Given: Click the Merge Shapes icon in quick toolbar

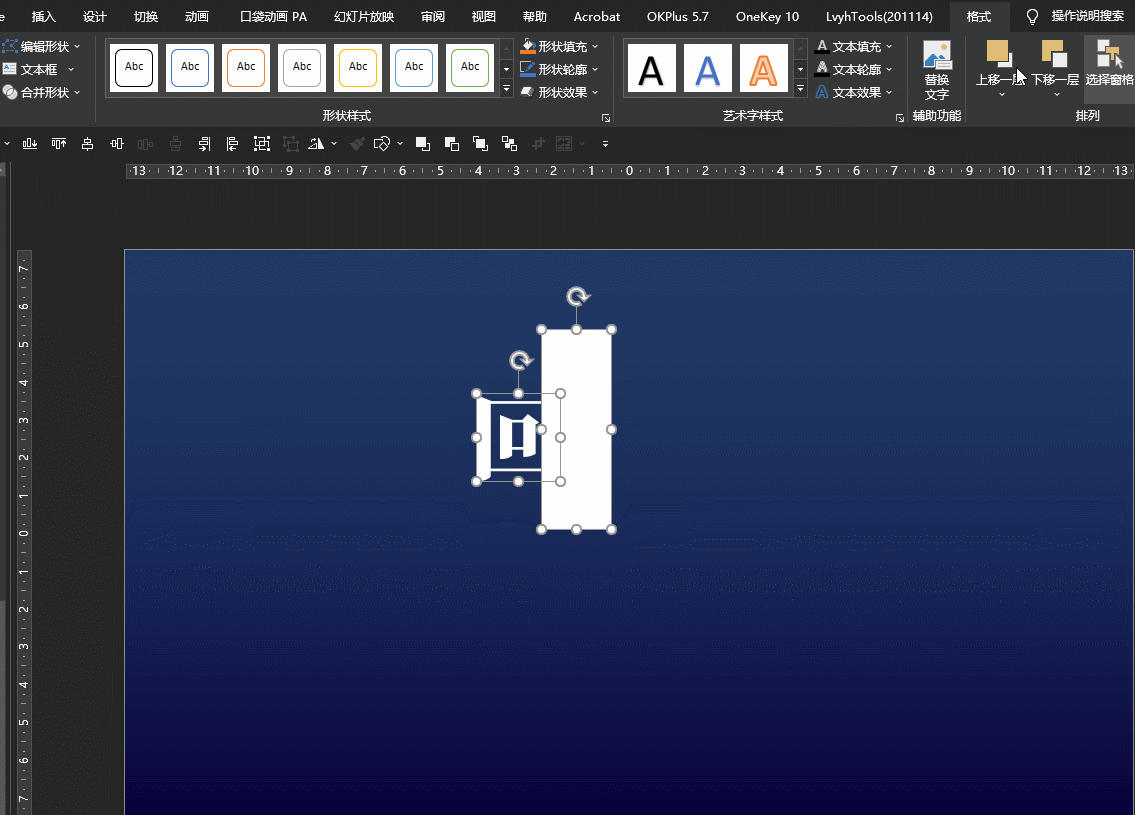Looking at the screenshot, I should point(381,144).
